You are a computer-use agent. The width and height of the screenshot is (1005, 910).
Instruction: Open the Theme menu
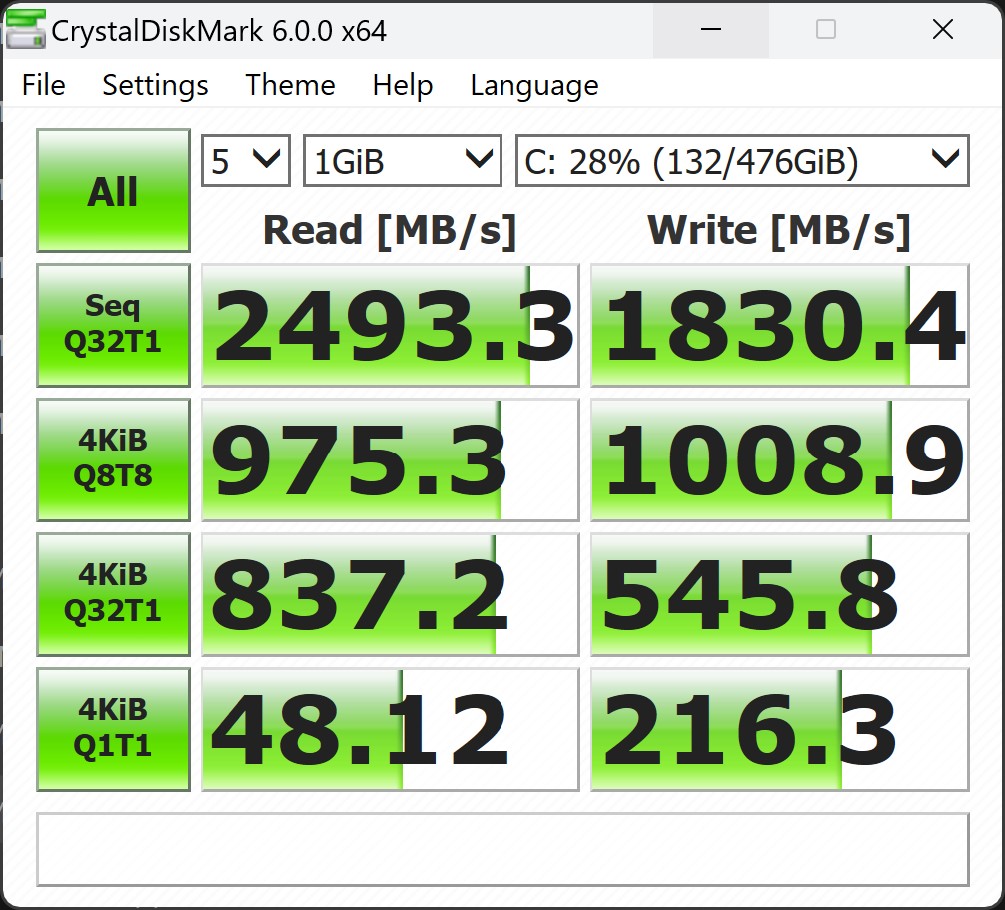[x=290, y=85]
